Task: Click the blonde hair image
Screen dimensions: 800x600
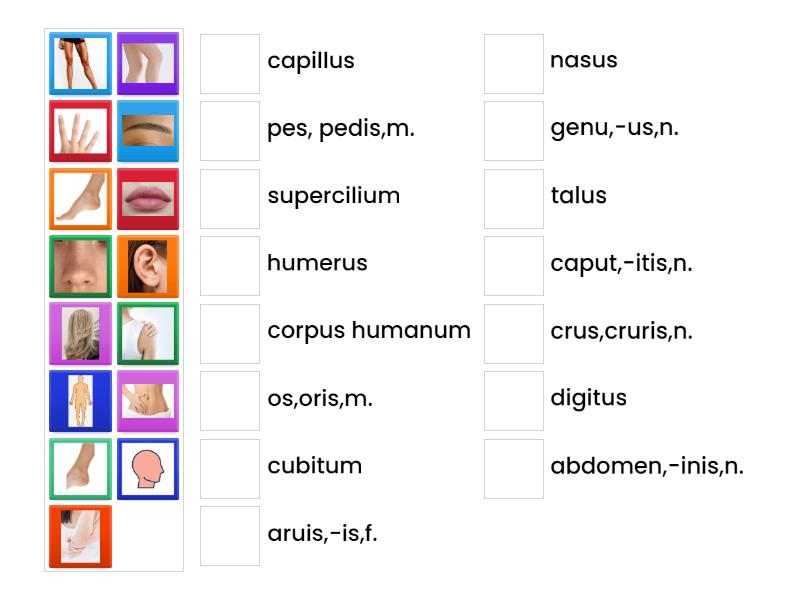Action: (x=80, y=334)
